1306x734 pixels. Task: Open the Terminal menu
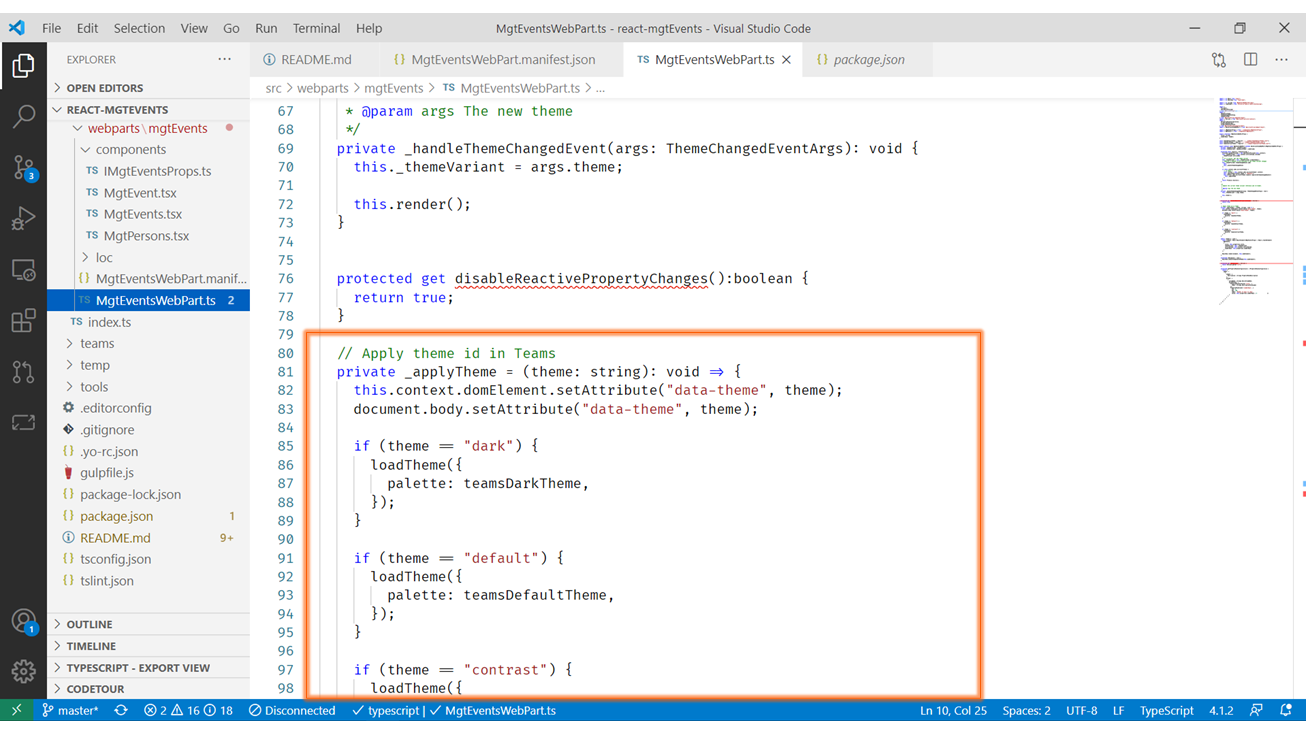(x=316, y=28)
